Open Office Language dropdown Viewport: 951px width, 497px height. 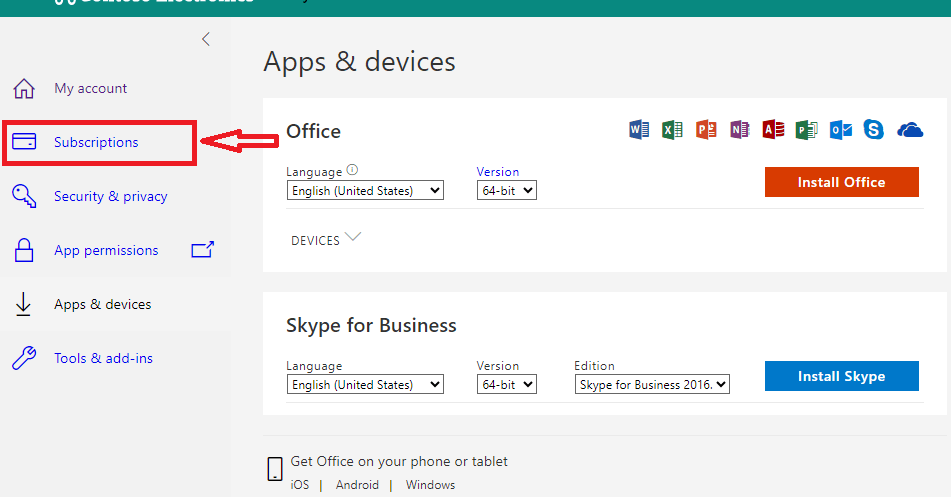tap(365, 191)
